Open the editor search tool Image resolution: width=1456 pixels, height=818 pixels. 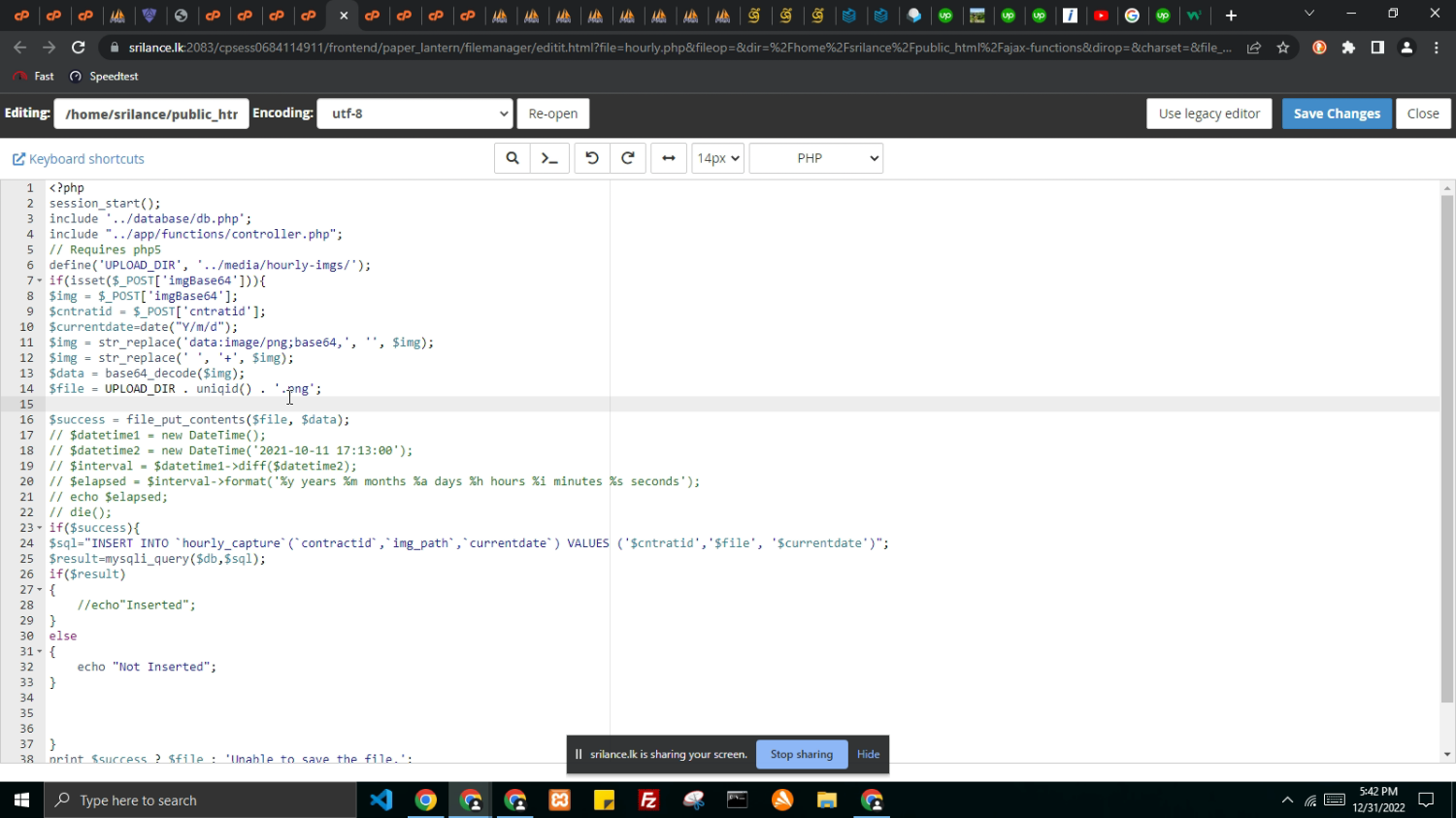tap(513, 158)
